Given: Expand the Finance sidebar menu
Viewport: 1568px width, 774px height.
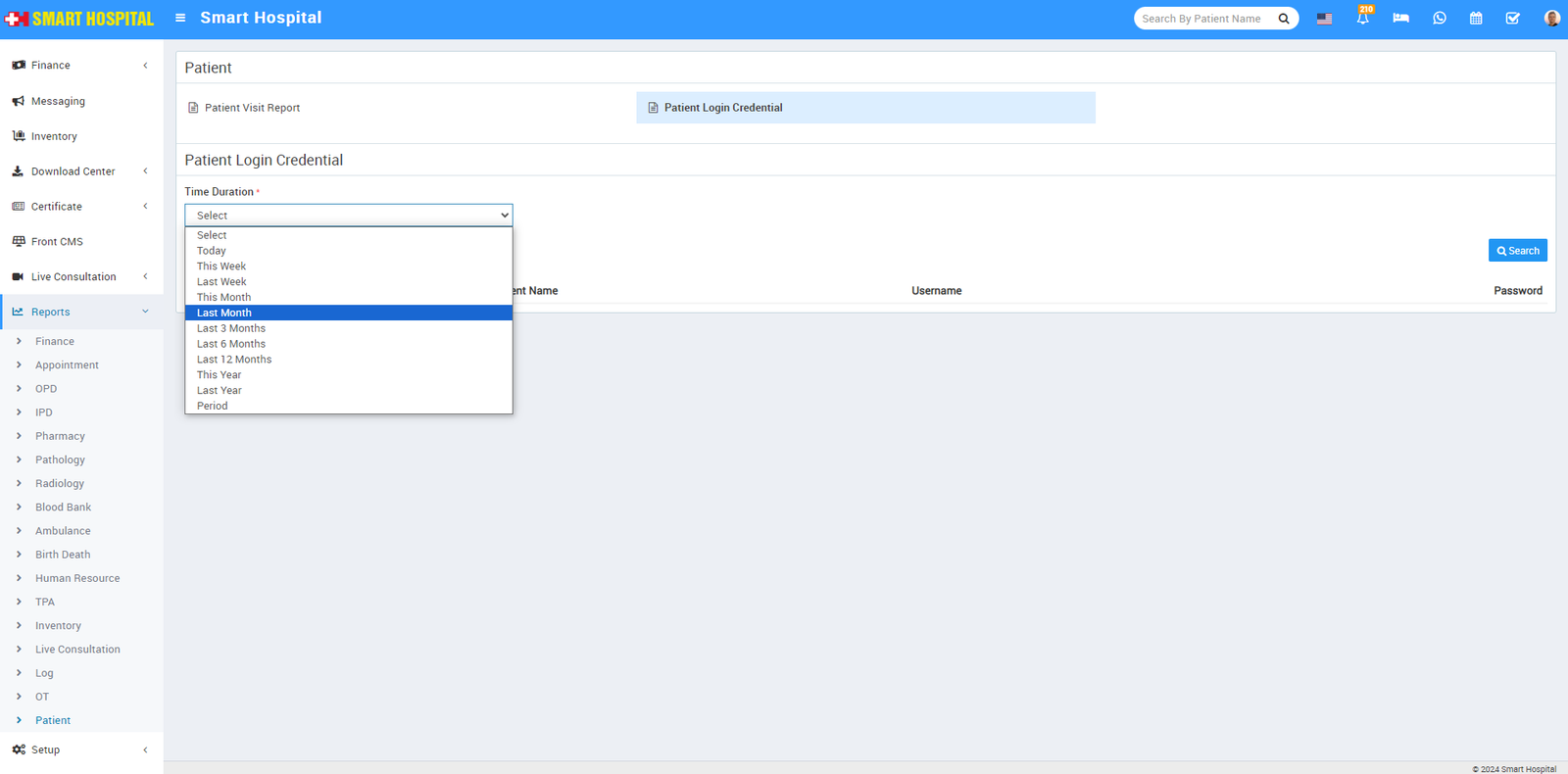Looking at the screenshot, I should (x=51, y=66).
